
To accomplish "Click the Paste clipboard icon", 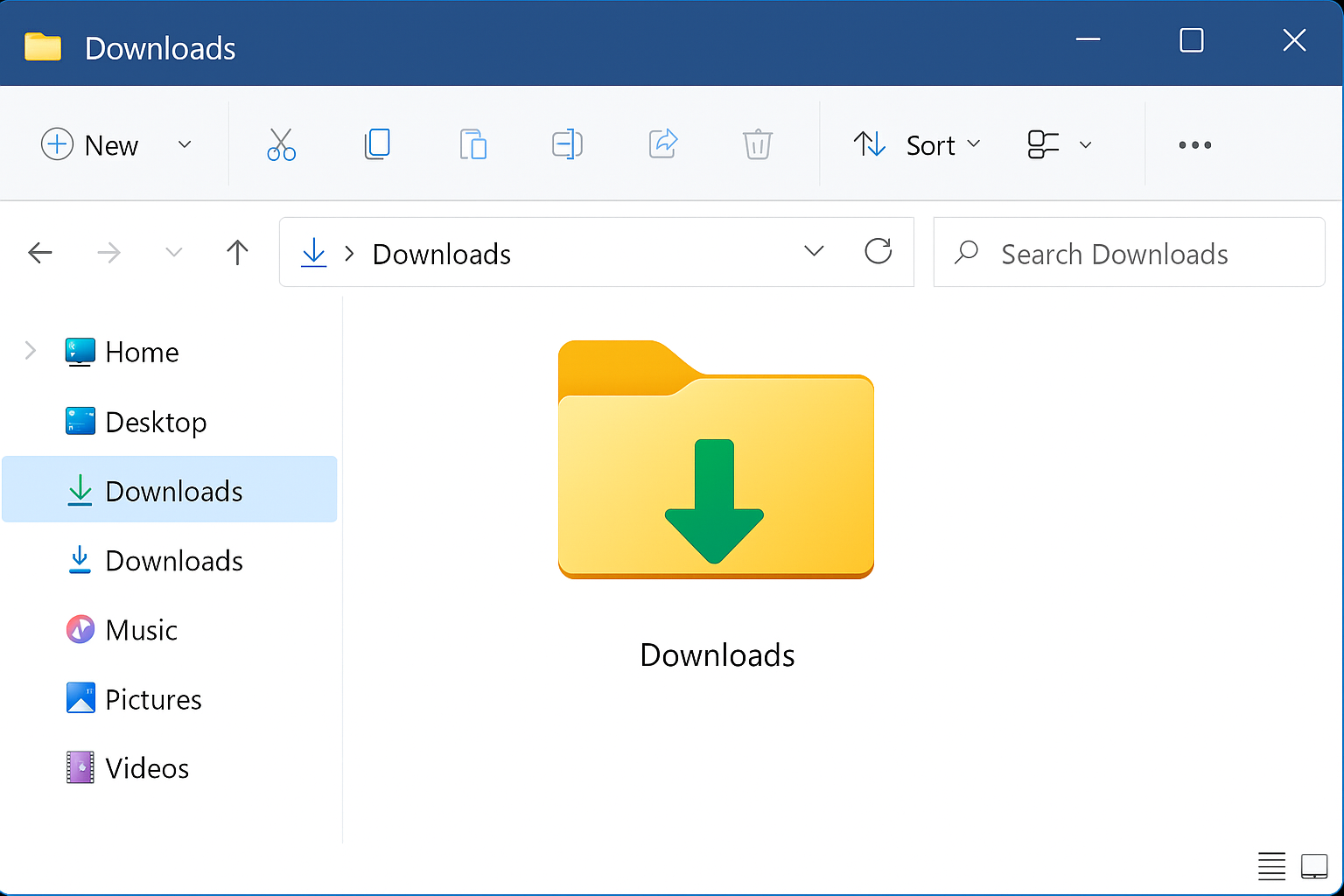I will click(x=472, y=144).
